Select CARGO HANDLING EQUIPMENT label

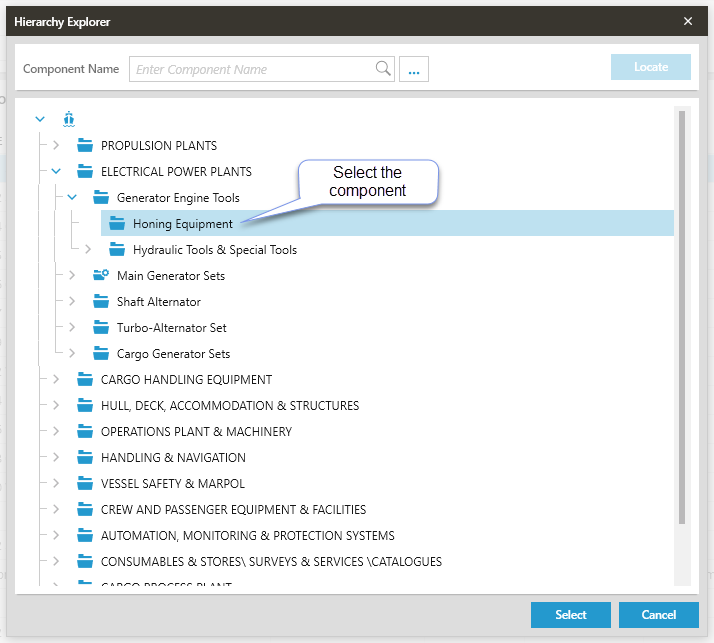tap(186, 379)
